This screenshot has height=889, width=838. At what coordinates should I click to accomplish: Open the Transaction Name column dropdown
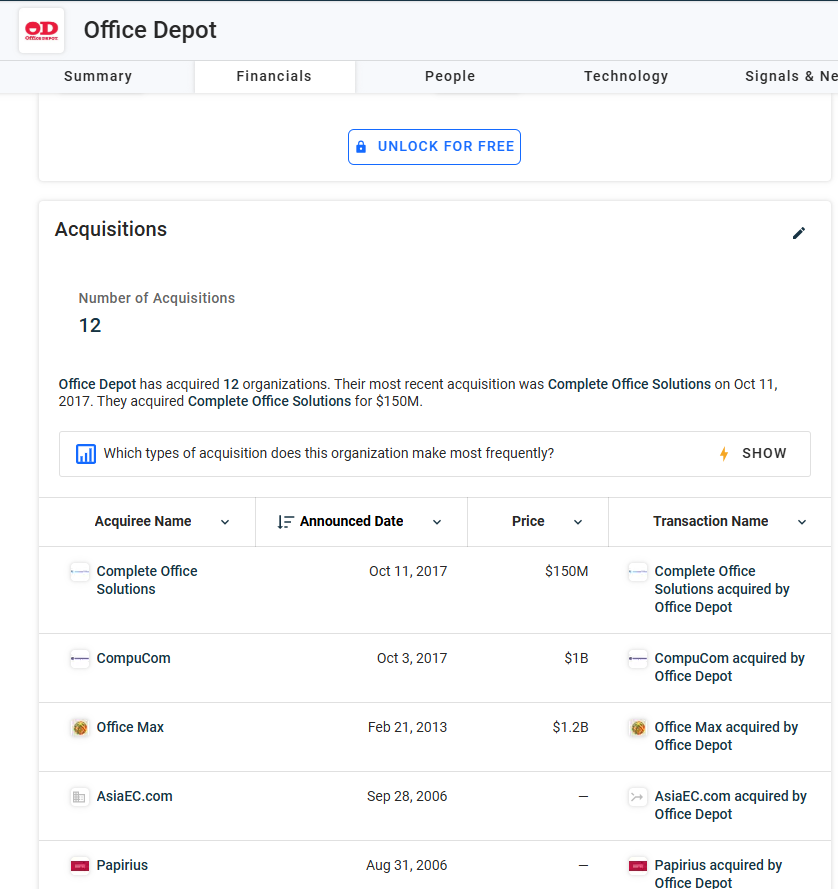point(802,522)
